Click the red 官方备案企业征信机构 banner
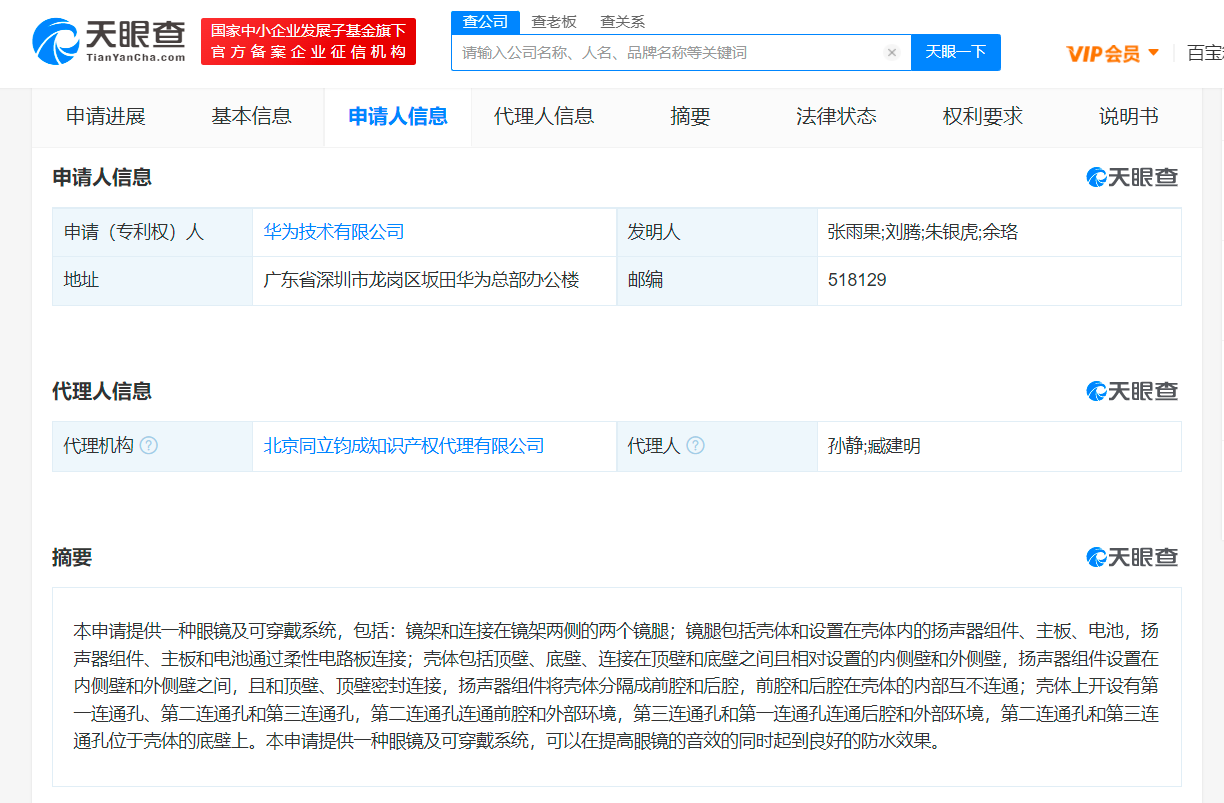This screenshot has height=803, width=1224. pyautogui.click(x=308, y=41)
